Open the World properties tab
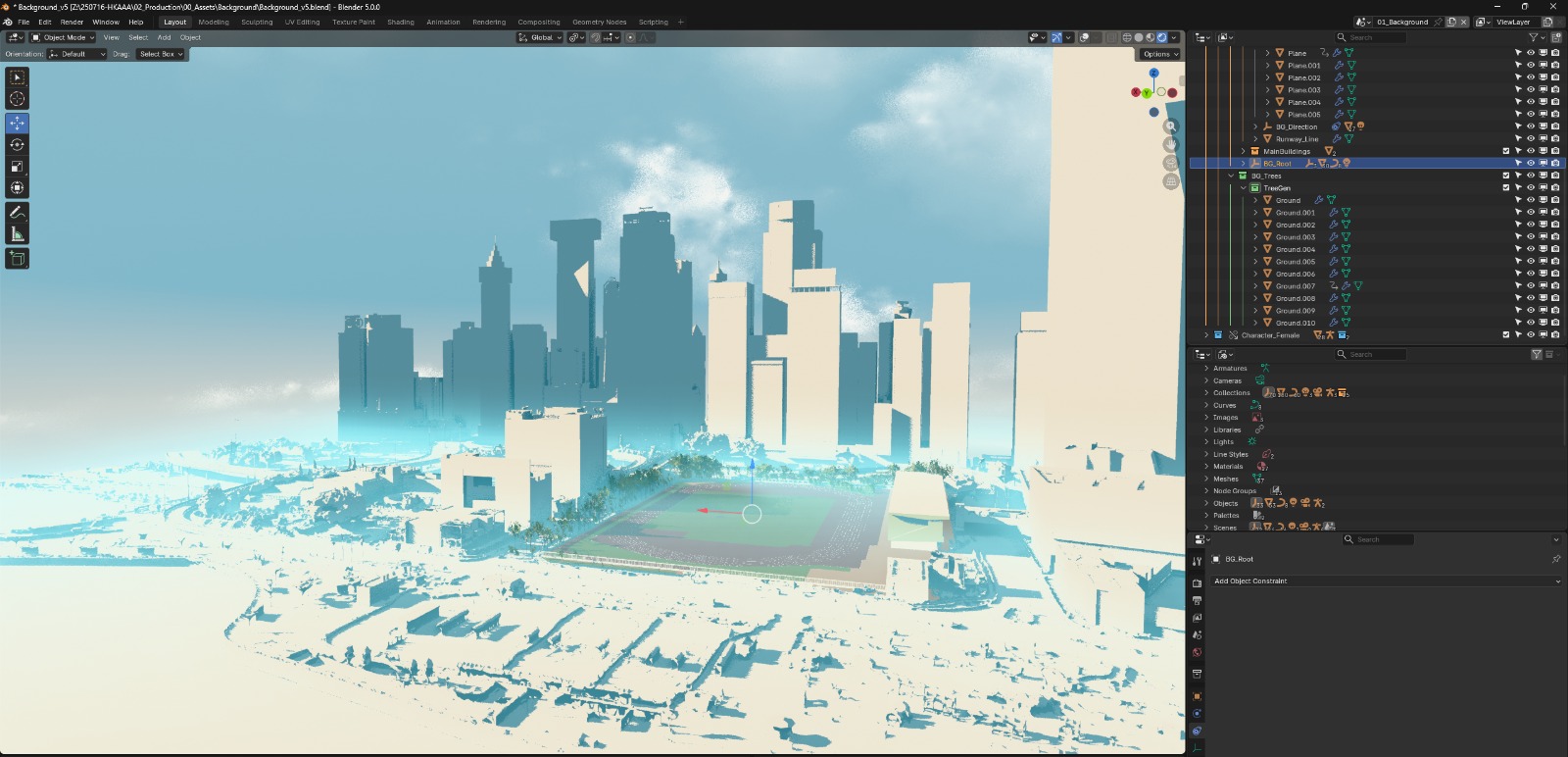This screenshot has width=1568, height=757. pyautogui.click(x=1197, y=652)
